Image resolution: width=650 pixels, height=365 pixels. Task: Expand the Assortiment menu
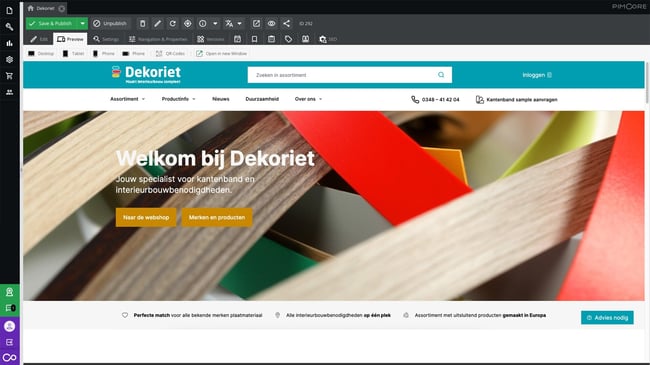tap(127, 99)
